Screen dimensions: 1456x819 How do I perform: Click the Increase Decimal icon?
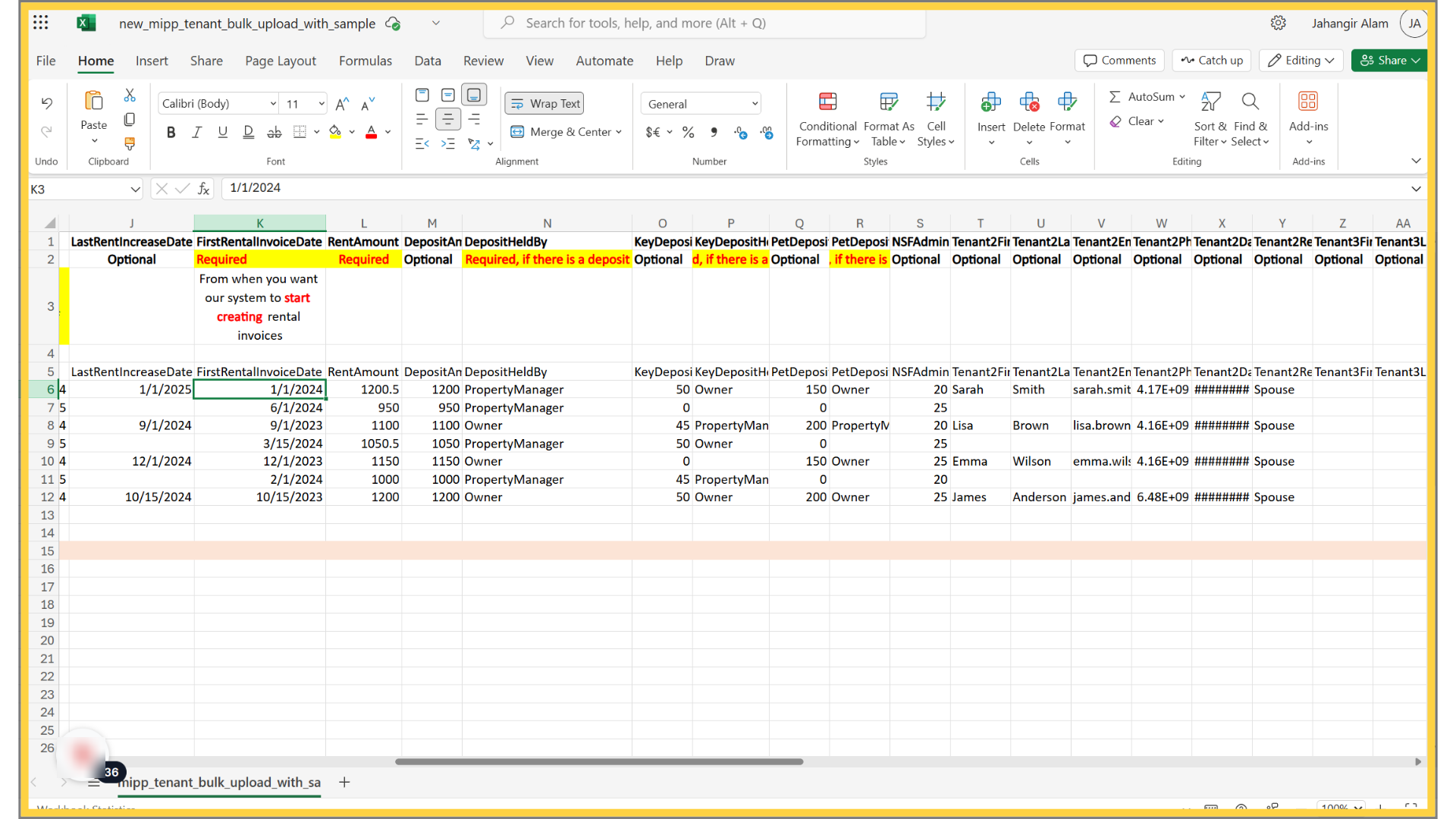coord(740,132)
